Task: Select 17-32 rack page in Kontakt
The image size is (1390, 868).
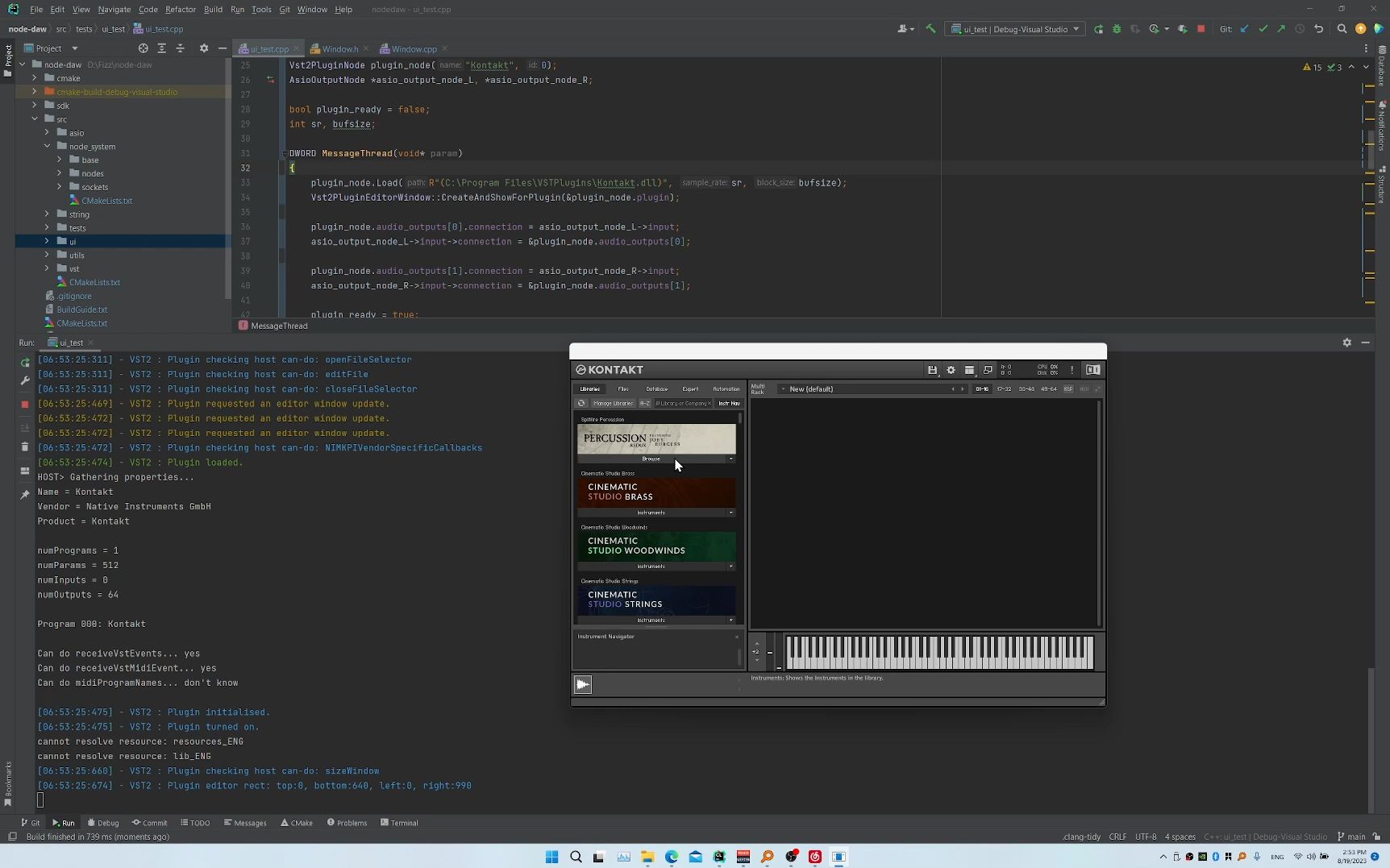Action: 1004,389
